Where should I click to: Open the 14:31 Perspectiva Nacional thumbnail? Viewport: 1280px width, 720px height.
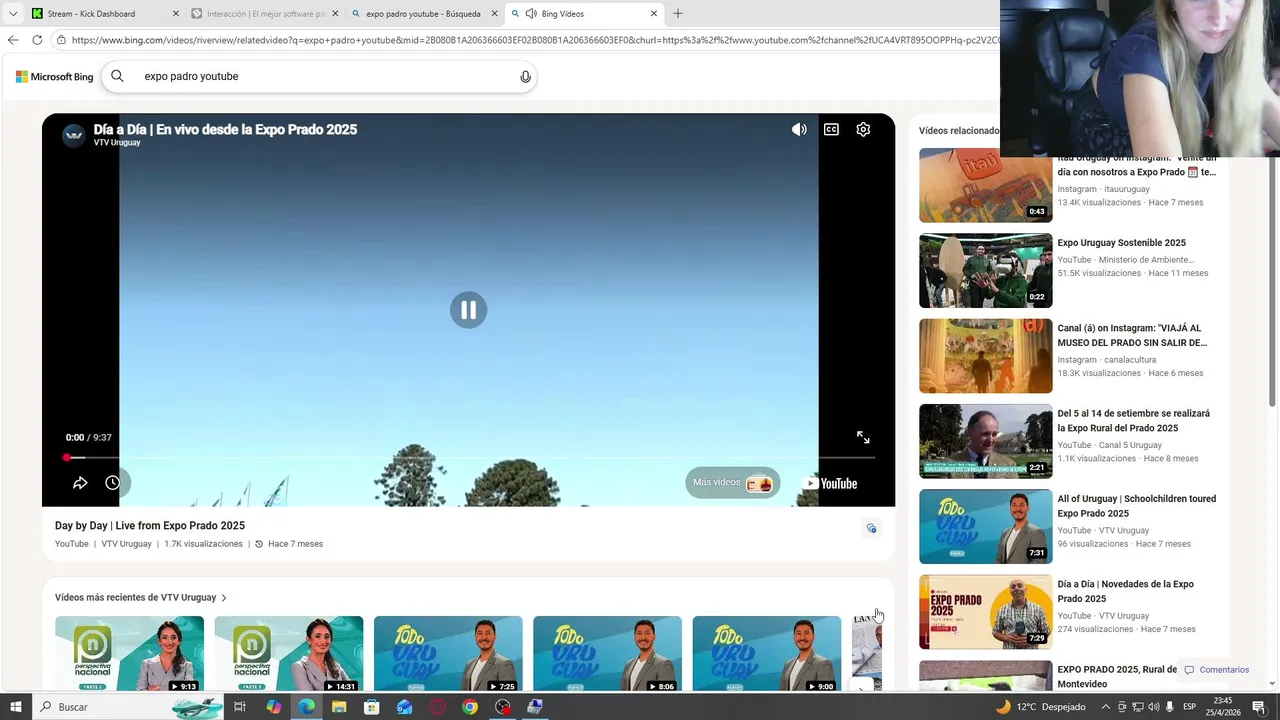(x=289, y=653)
